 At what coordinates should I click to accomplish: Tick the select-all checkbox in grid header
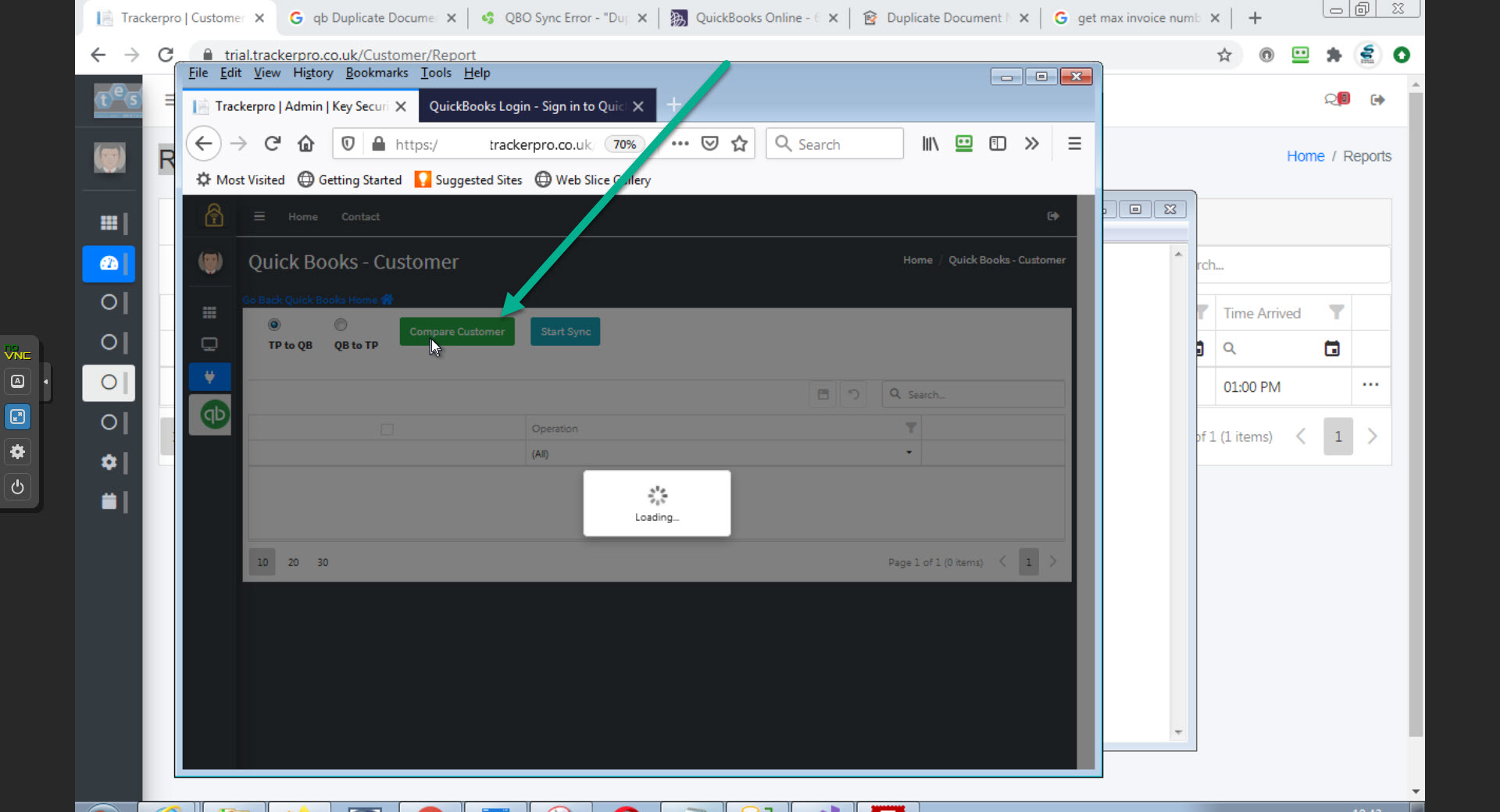point(387,429)
